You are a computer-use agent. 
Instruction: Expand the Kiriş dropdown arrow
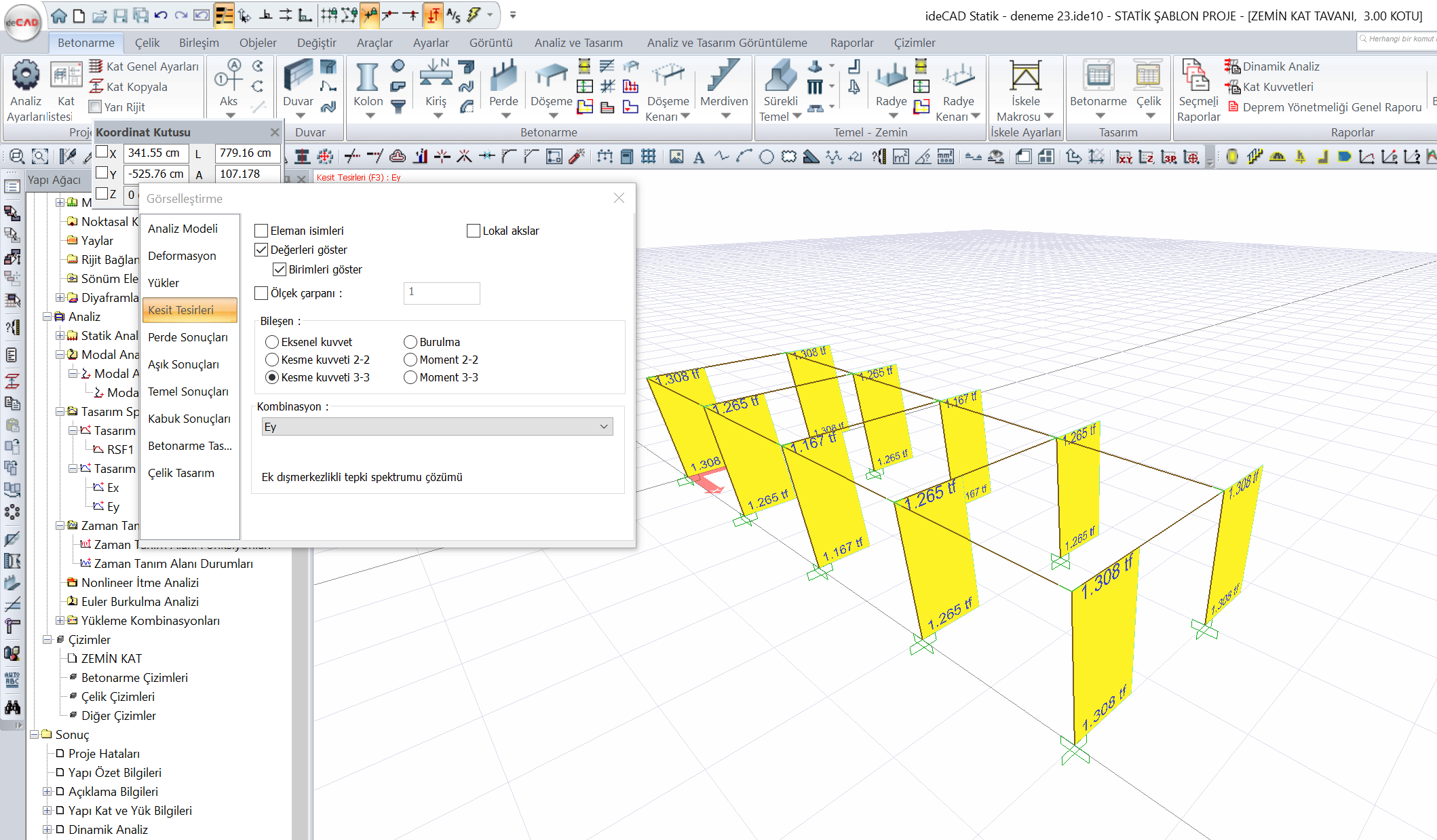pyautogui.click(x=438, y=116)
